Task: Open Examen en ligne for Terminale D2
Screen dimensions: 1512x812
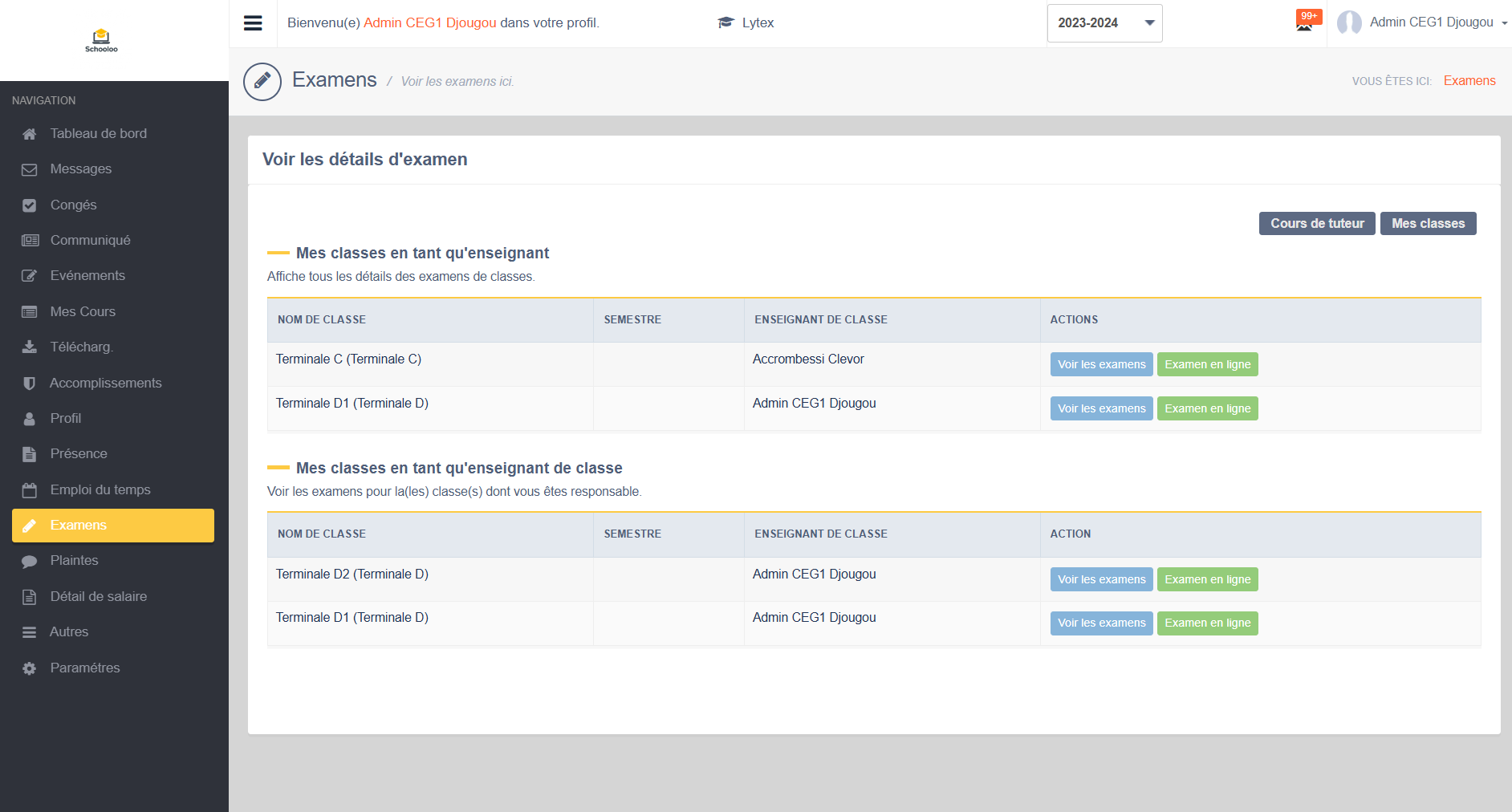Action: [x=1207, y=579]
